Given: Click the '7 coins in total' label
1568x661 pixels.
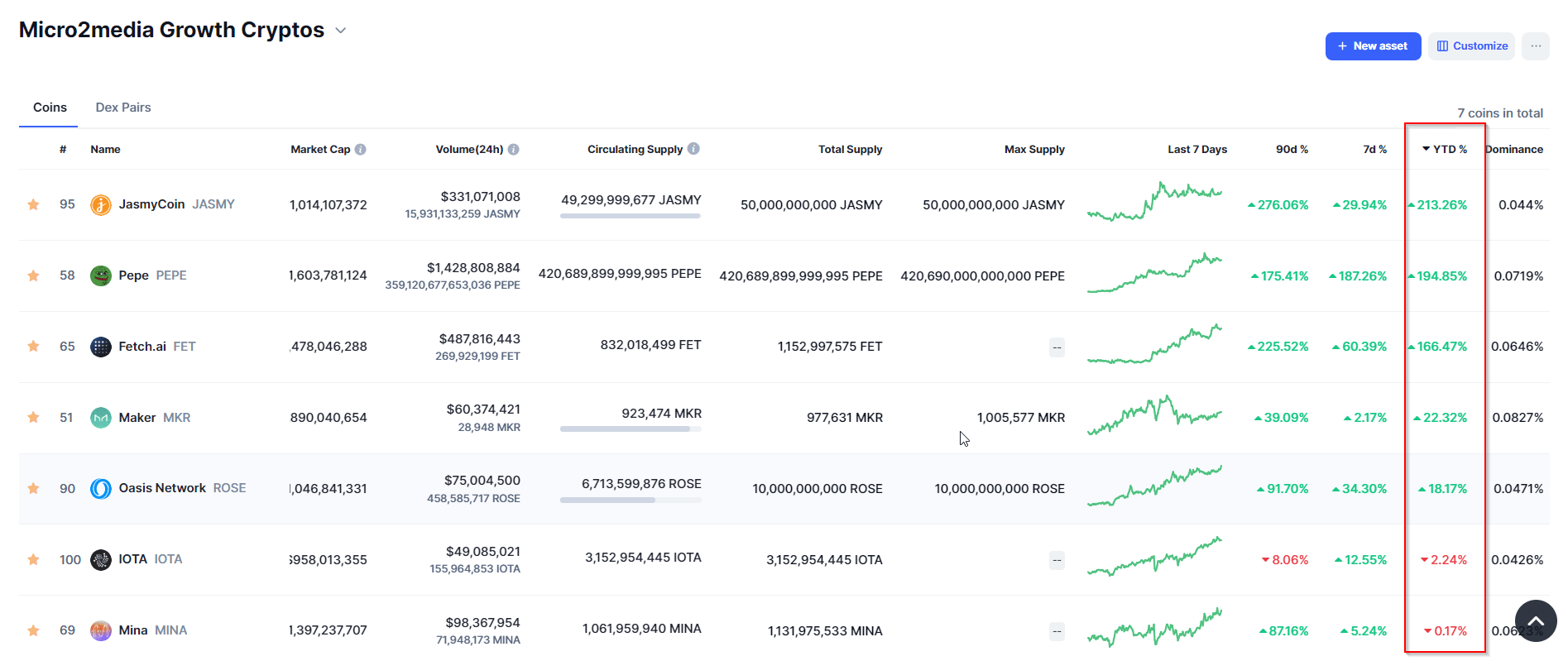Looking at the screenshot, I should point(1500,113).
